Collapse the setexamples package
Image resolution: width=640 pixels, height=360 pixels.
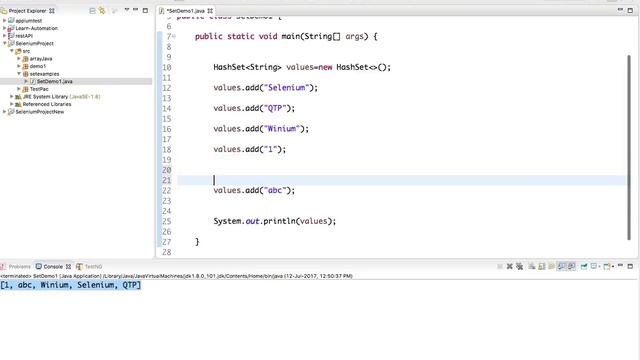[x=19, y=74]
